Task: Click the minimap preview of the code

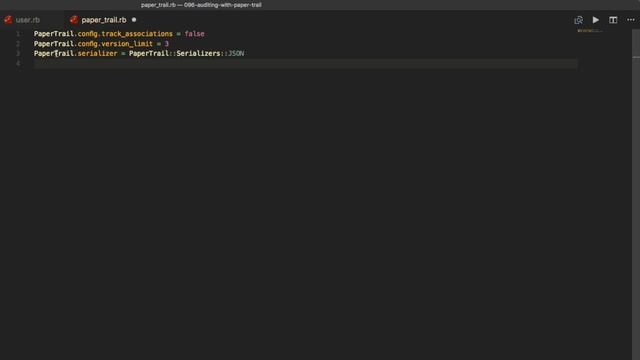Action: 590,31
